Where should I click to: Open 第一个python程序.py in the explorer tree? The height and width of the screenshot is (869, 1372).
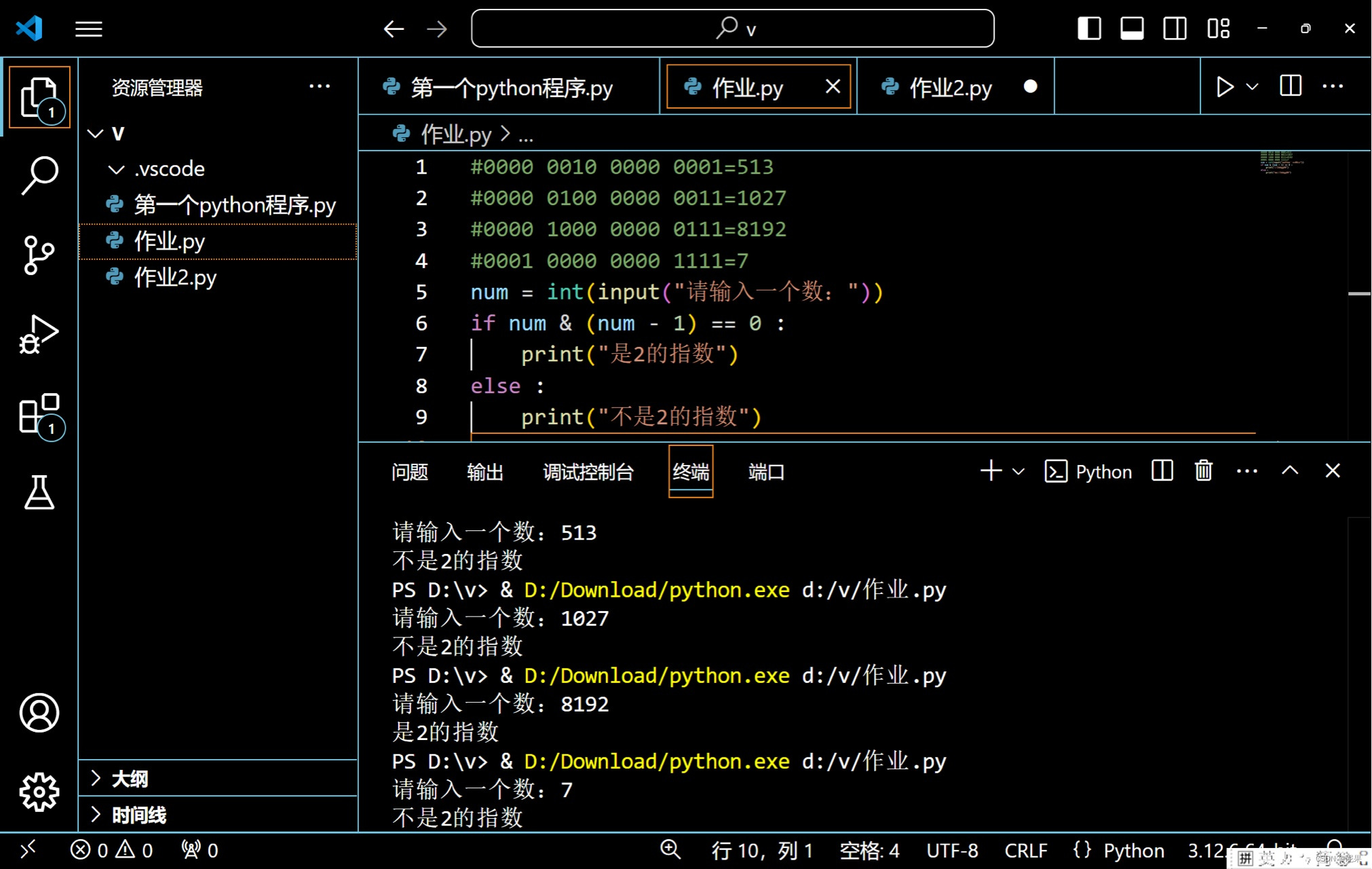217,204
